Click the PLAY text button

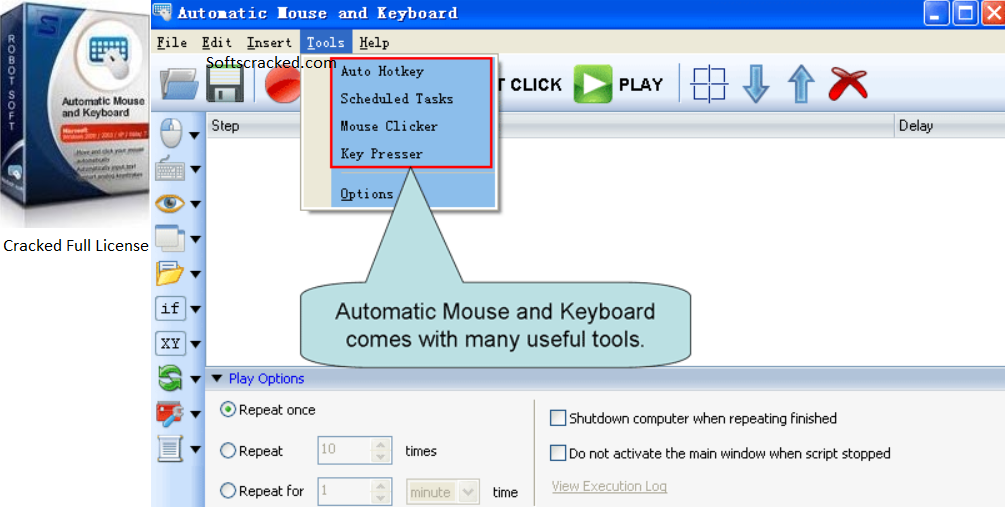[640, 85]
